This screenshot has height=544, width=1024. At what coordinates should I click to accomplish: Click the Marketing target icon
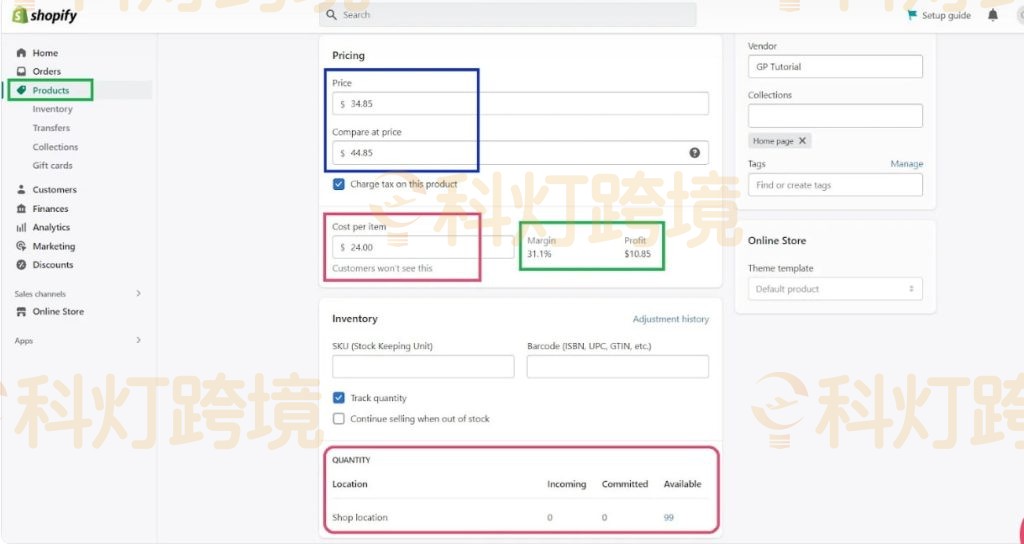pos(22,246)
